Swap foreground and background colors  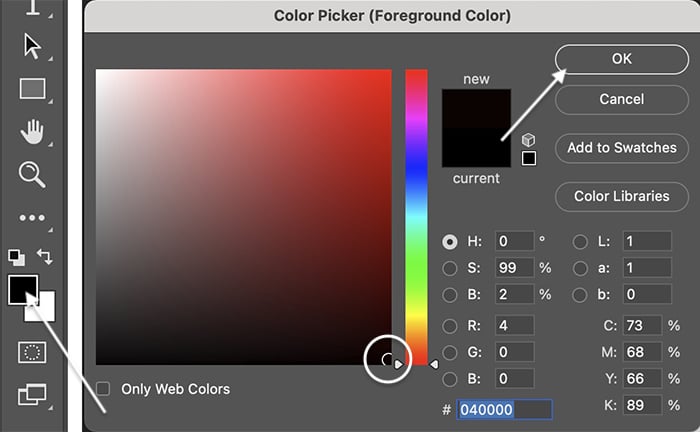point(45,257)
